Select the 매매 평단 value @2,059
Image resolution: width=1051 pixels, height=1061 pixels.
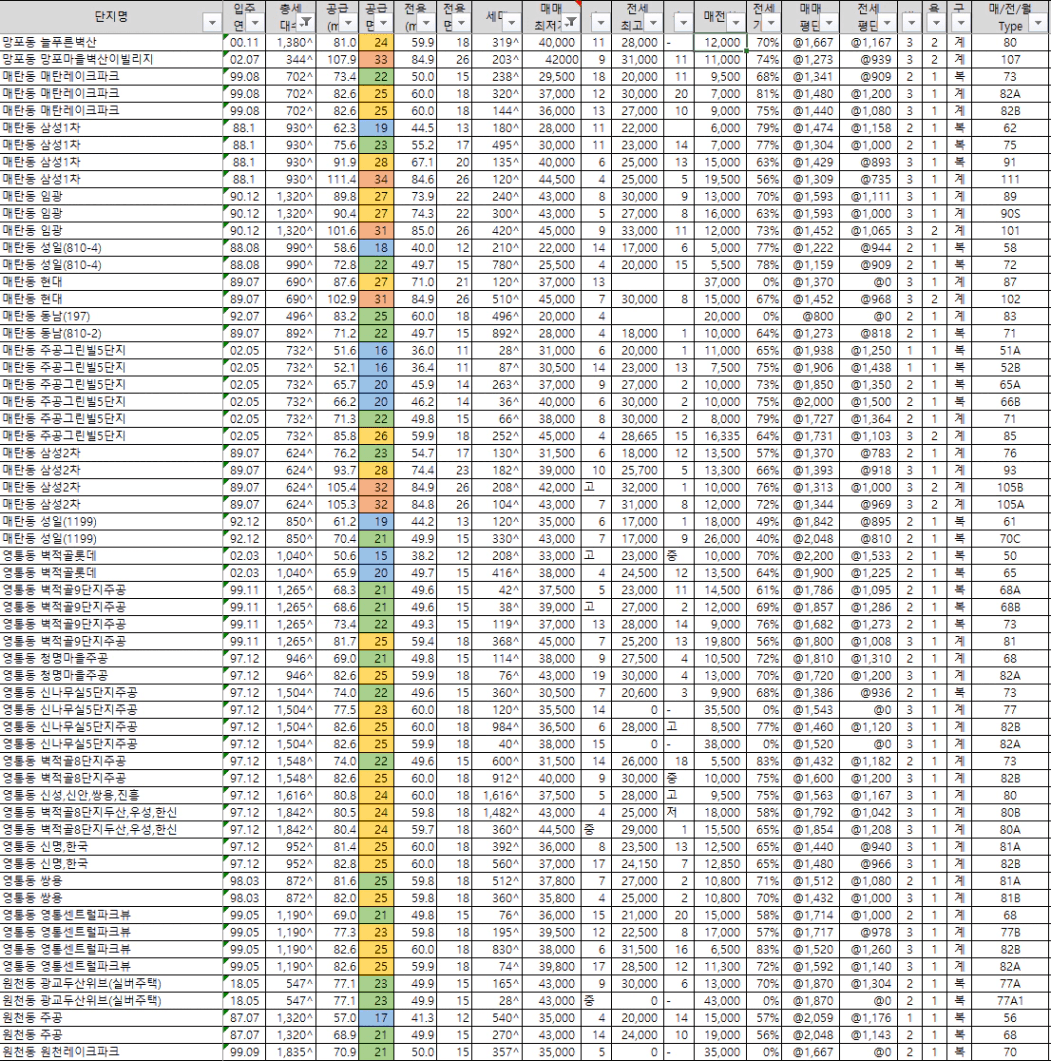[x=811, y=1018]
